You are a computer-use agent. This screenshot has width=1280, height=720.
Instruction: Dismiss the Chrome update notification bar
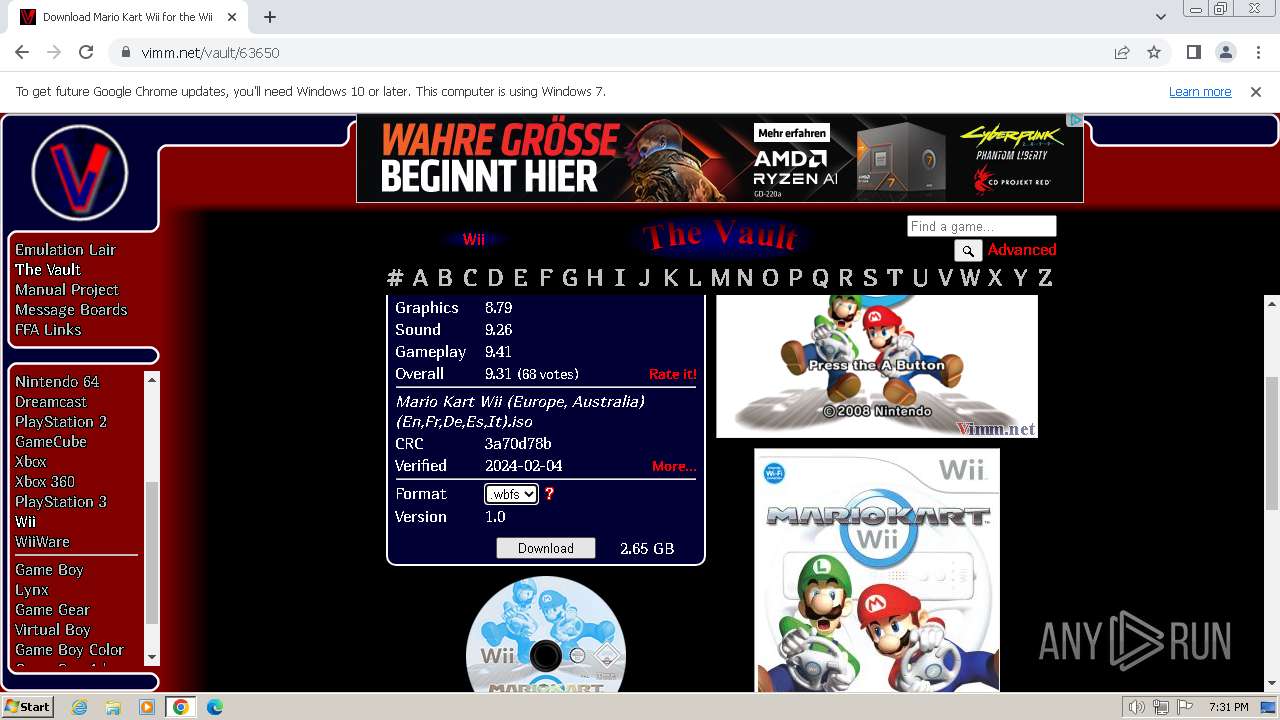click(x=1256, y=91)
